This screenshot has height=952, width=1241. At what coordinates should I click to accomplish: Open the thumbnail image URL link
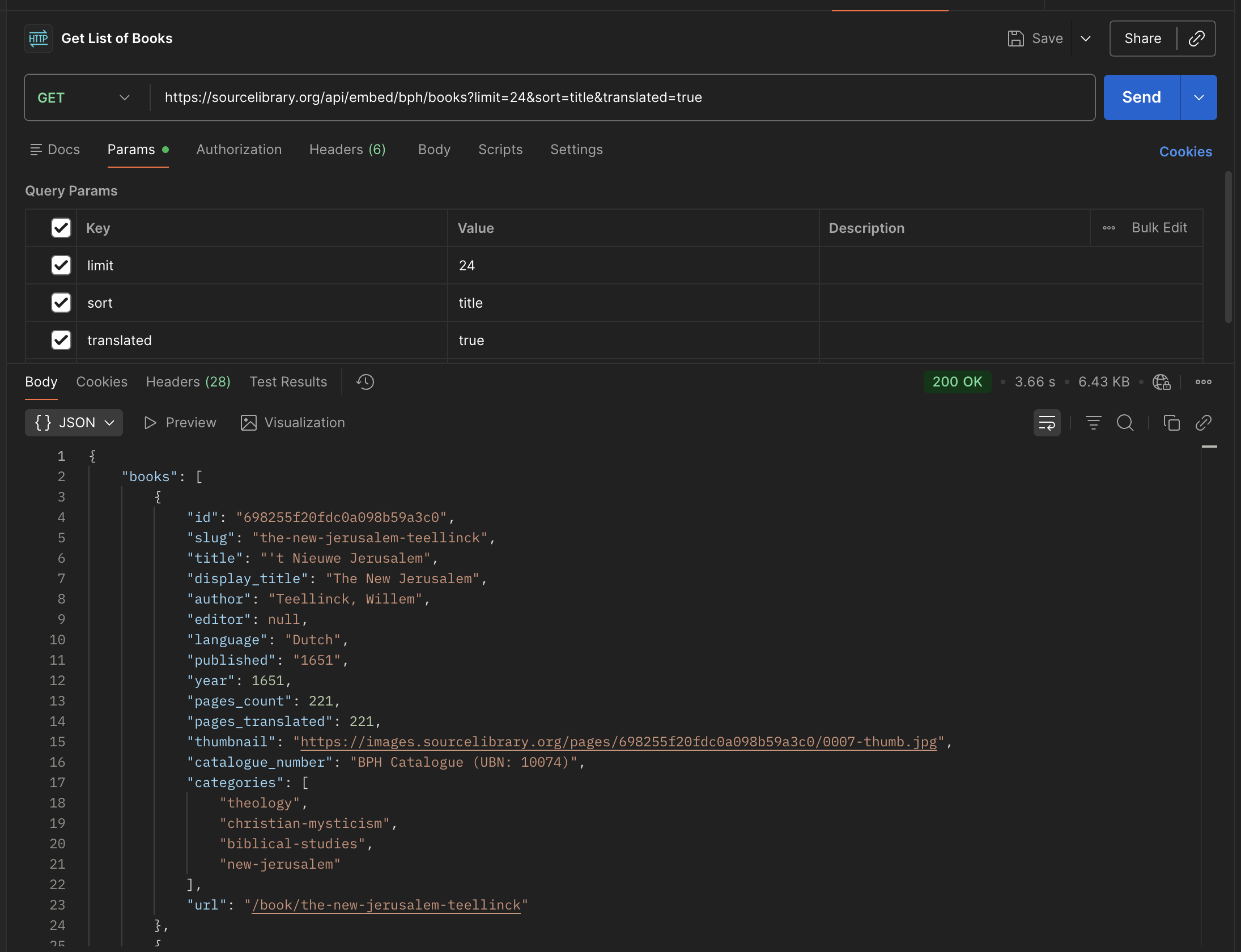(619, 742)
